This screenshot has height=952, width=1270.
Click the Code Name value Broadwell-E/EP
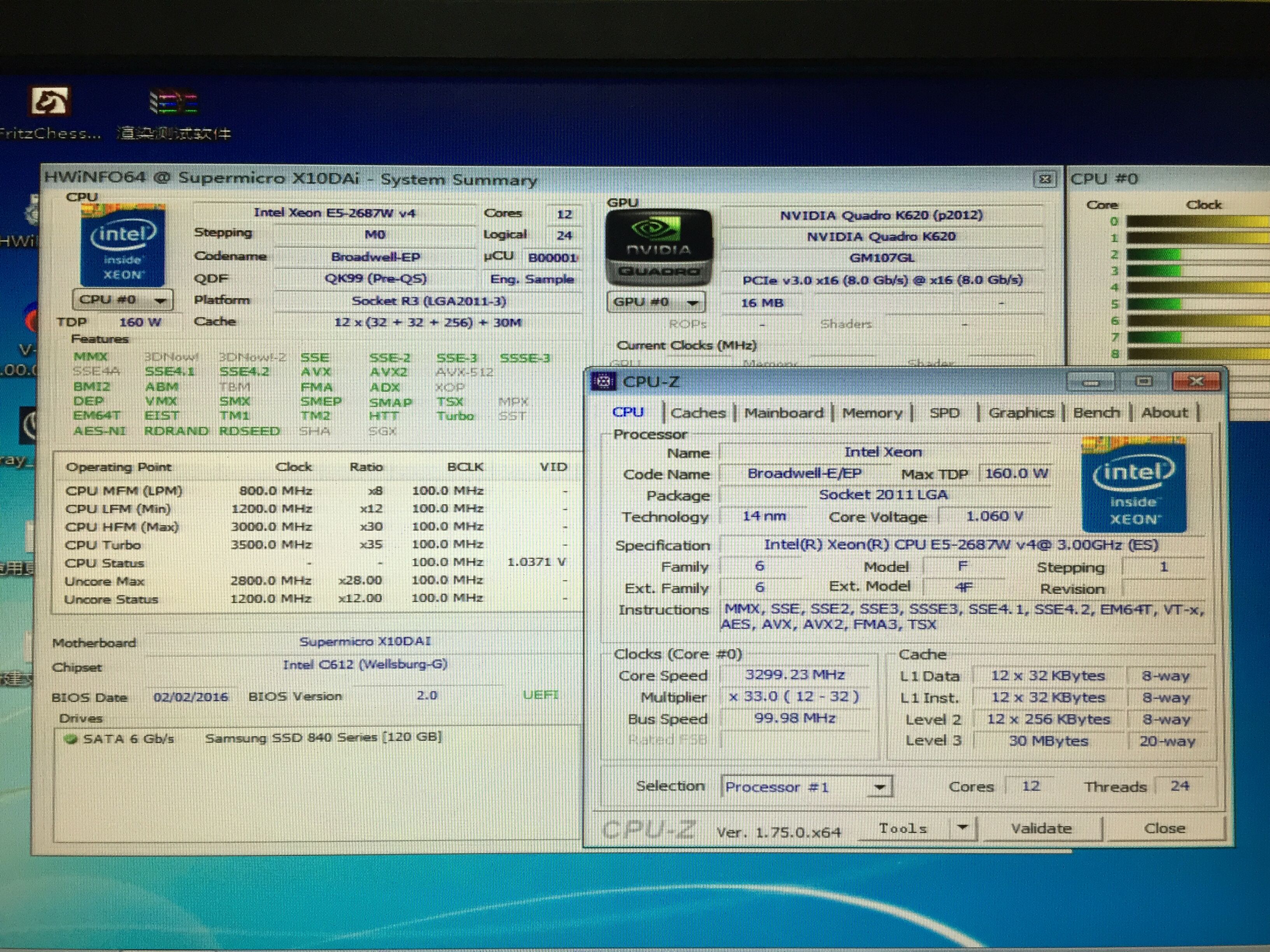pyautogui.click(x=804, y=473)
